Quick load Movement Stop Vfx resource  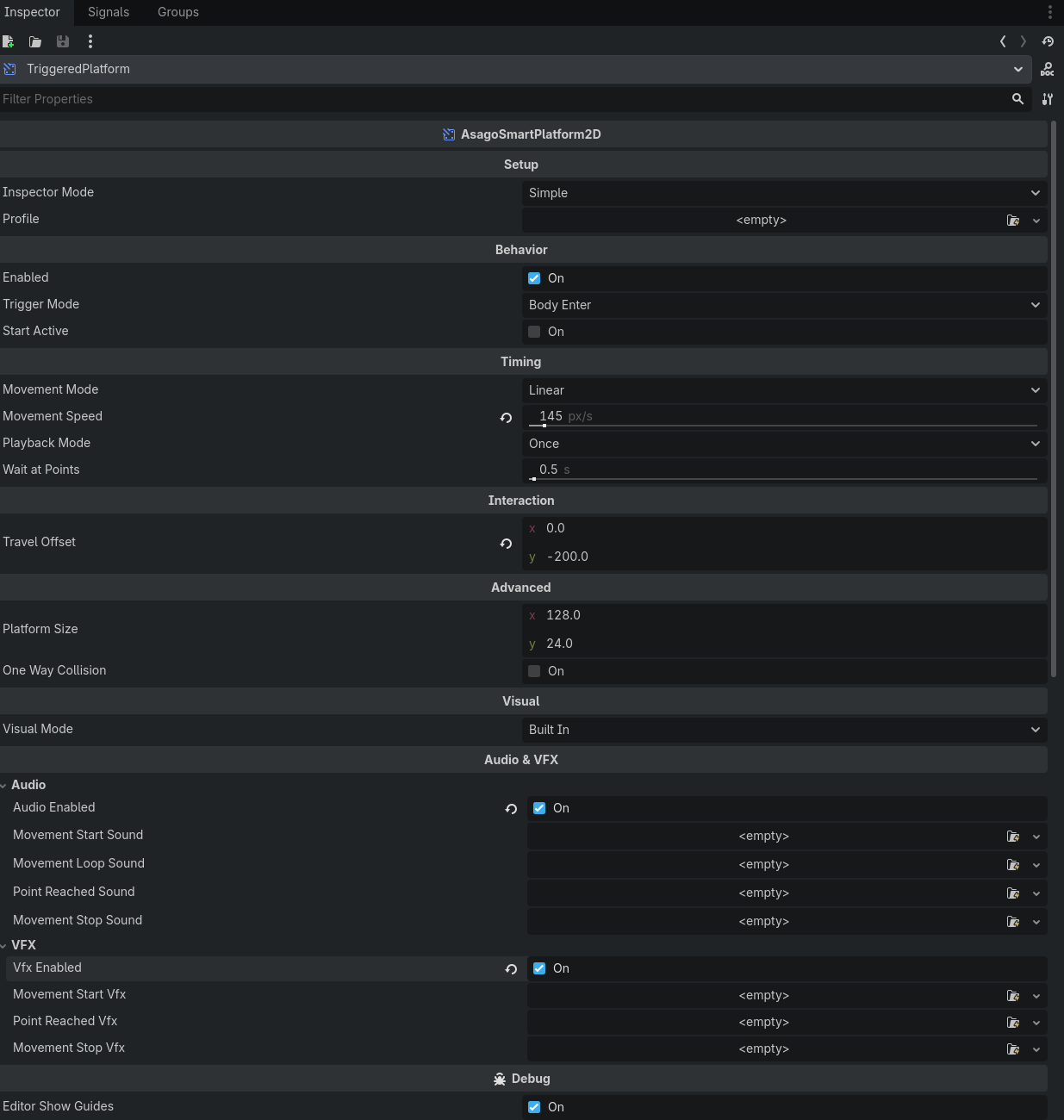1013,1049
